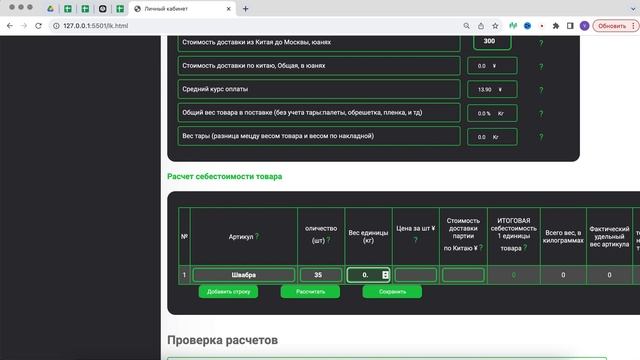Open the first green sheets pinned tab
The width and height of the screenshot is (640, 360).
point(68,9)
